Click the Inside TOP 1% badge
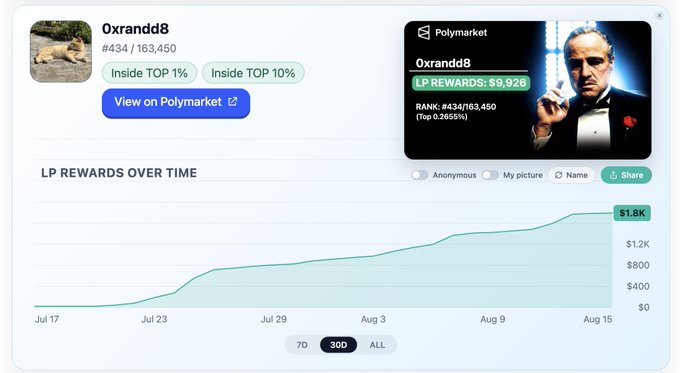The image size is (680, 373). coord(150,73)
